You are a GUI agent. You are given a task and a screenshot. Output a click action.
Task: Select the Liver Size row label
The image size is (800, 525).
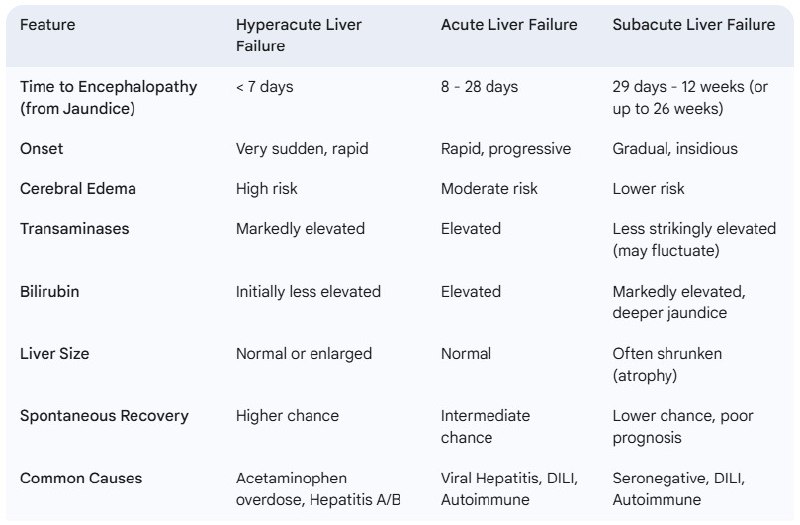(x=55, y=354)
